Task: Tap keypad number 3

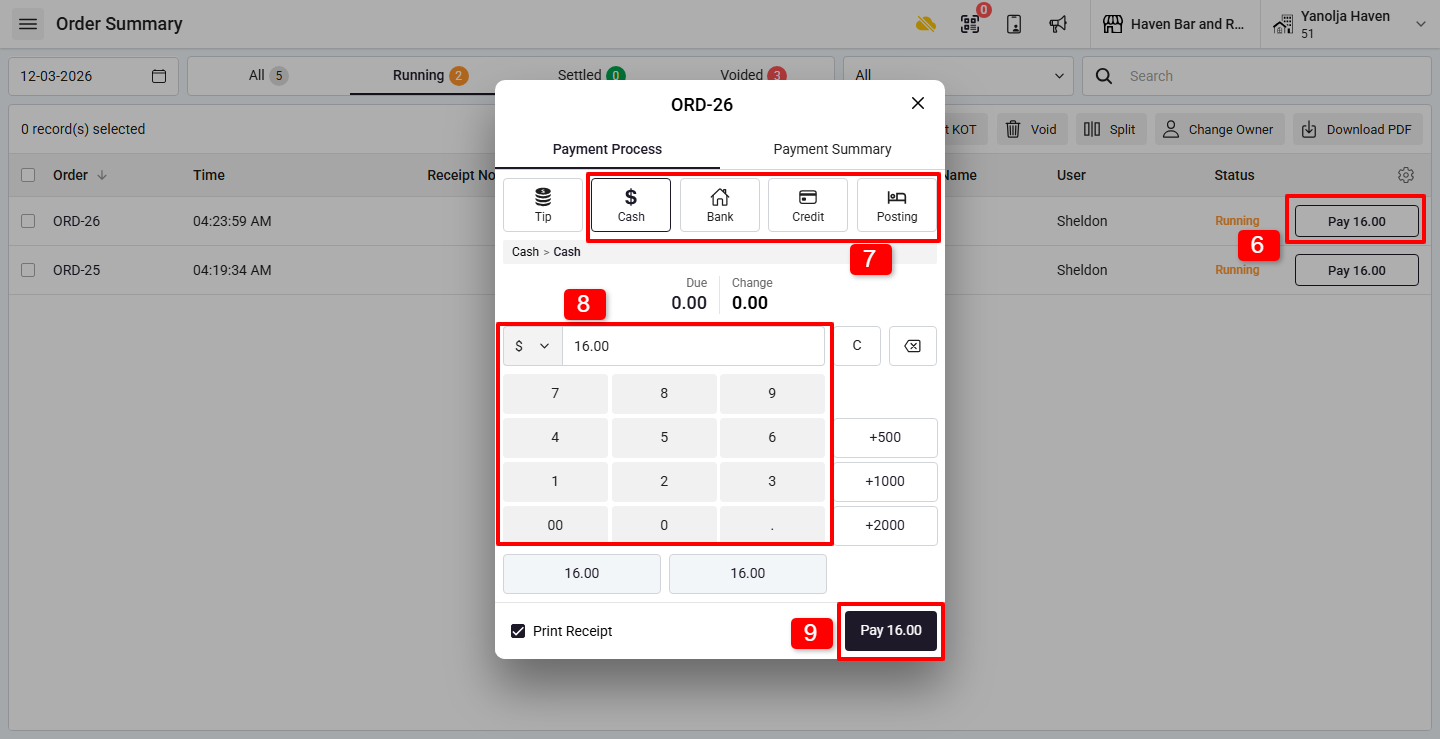Action: point(772,481)
